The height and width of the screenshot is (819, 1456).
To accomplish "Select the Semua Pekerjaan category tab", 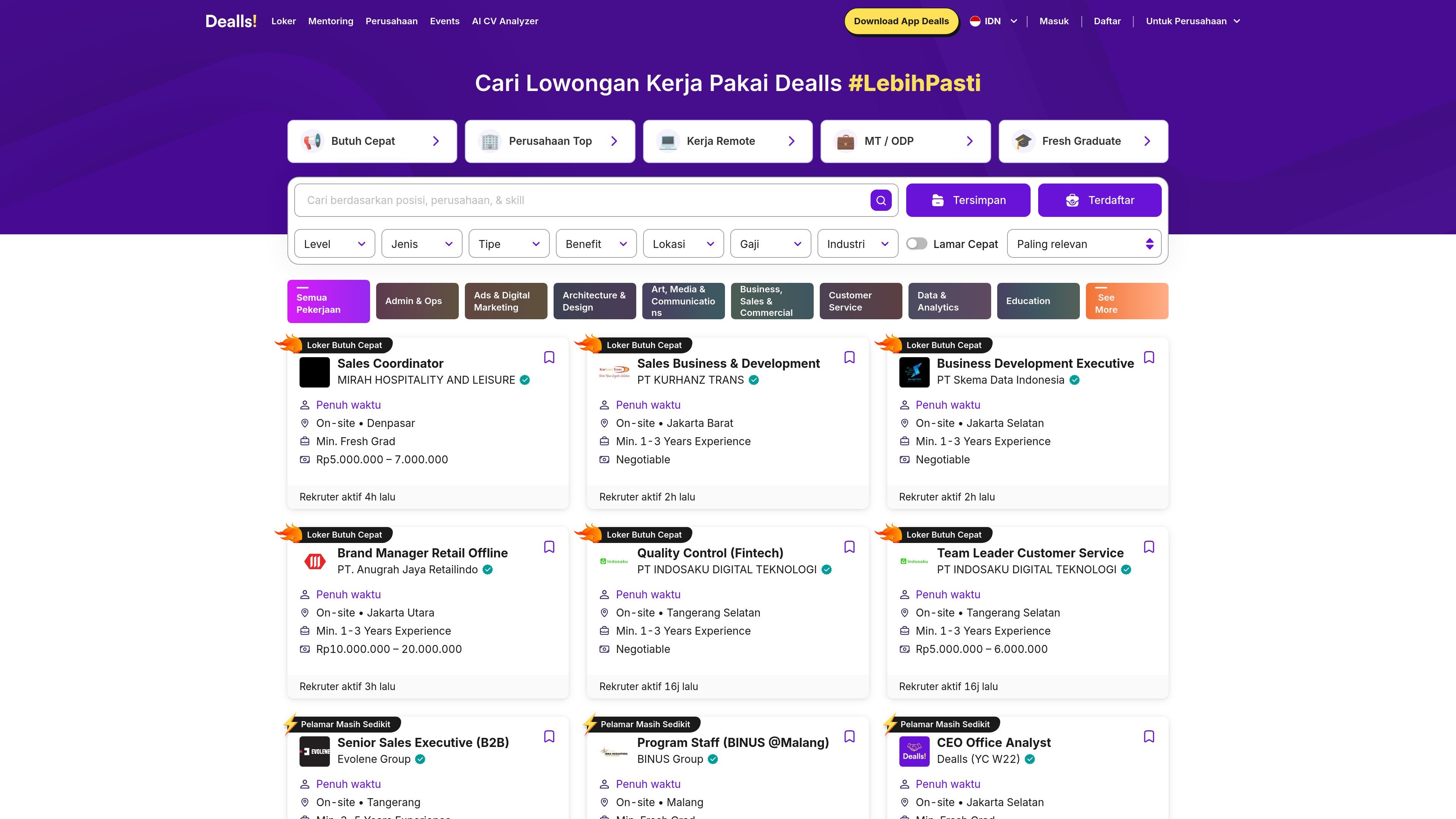I will coord(328,301).
